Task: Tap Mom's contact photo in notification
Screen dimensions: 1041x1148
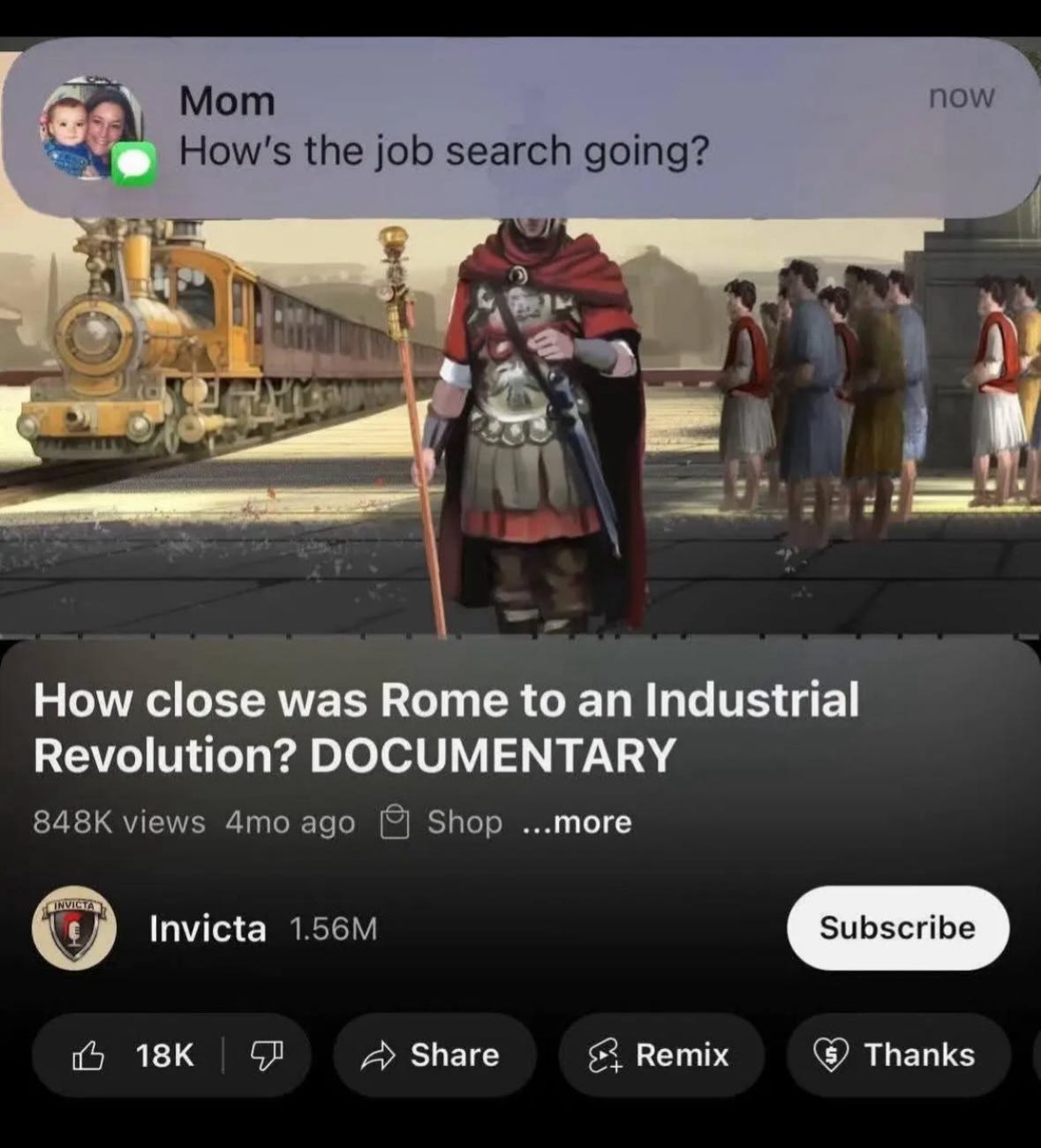Action: [90, 126]
